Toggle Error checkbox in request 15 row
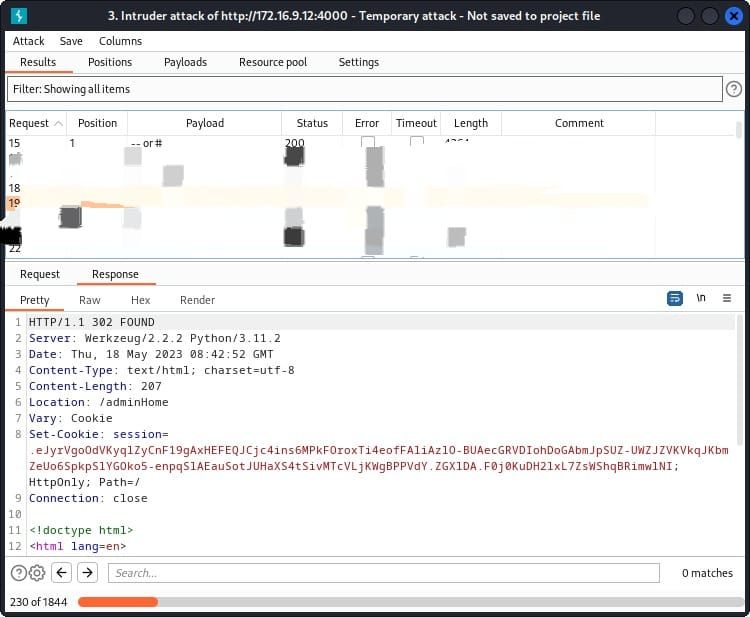Screen dimensions: 750x617 [368, 142]
